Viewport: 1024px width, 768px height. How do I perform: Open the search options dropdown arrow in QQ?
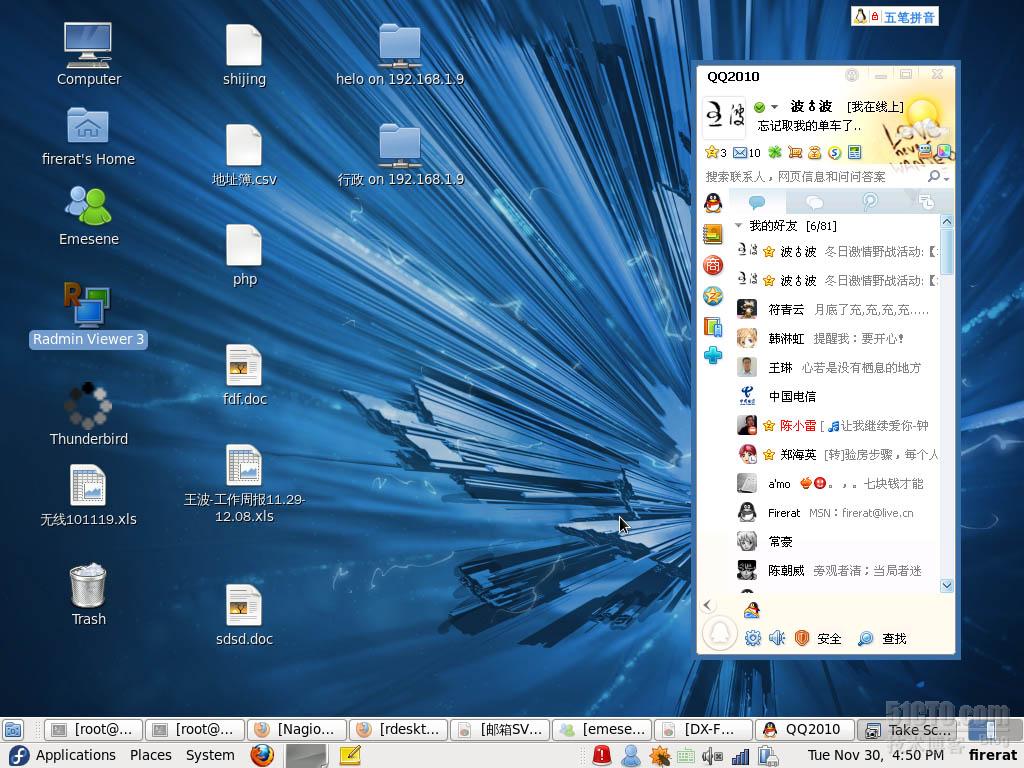pos(946,178)
